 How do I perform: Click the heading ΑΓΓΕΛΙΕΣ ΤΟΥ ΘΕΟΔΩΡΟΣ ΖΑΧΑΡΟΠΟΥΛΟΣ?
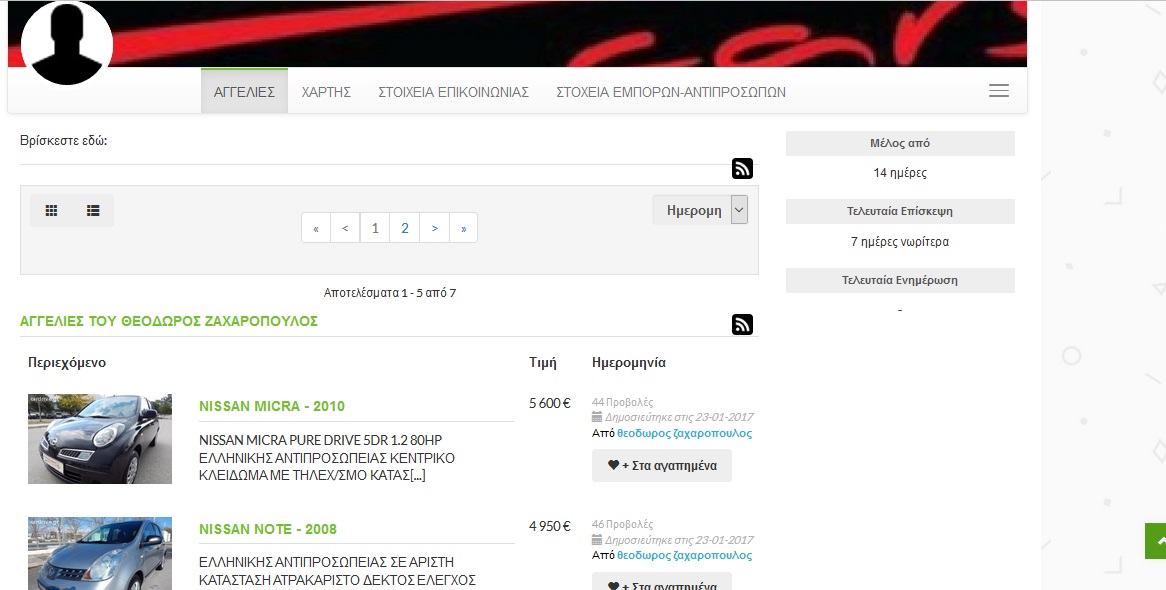pos(169,321)
